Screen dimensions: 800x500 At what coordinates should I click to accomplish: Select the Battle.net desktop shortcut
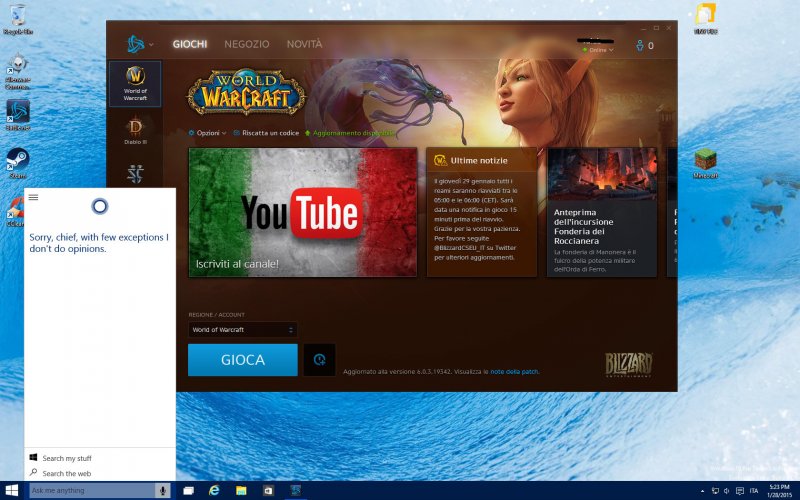pyautogui.click(x=18, y=115)
